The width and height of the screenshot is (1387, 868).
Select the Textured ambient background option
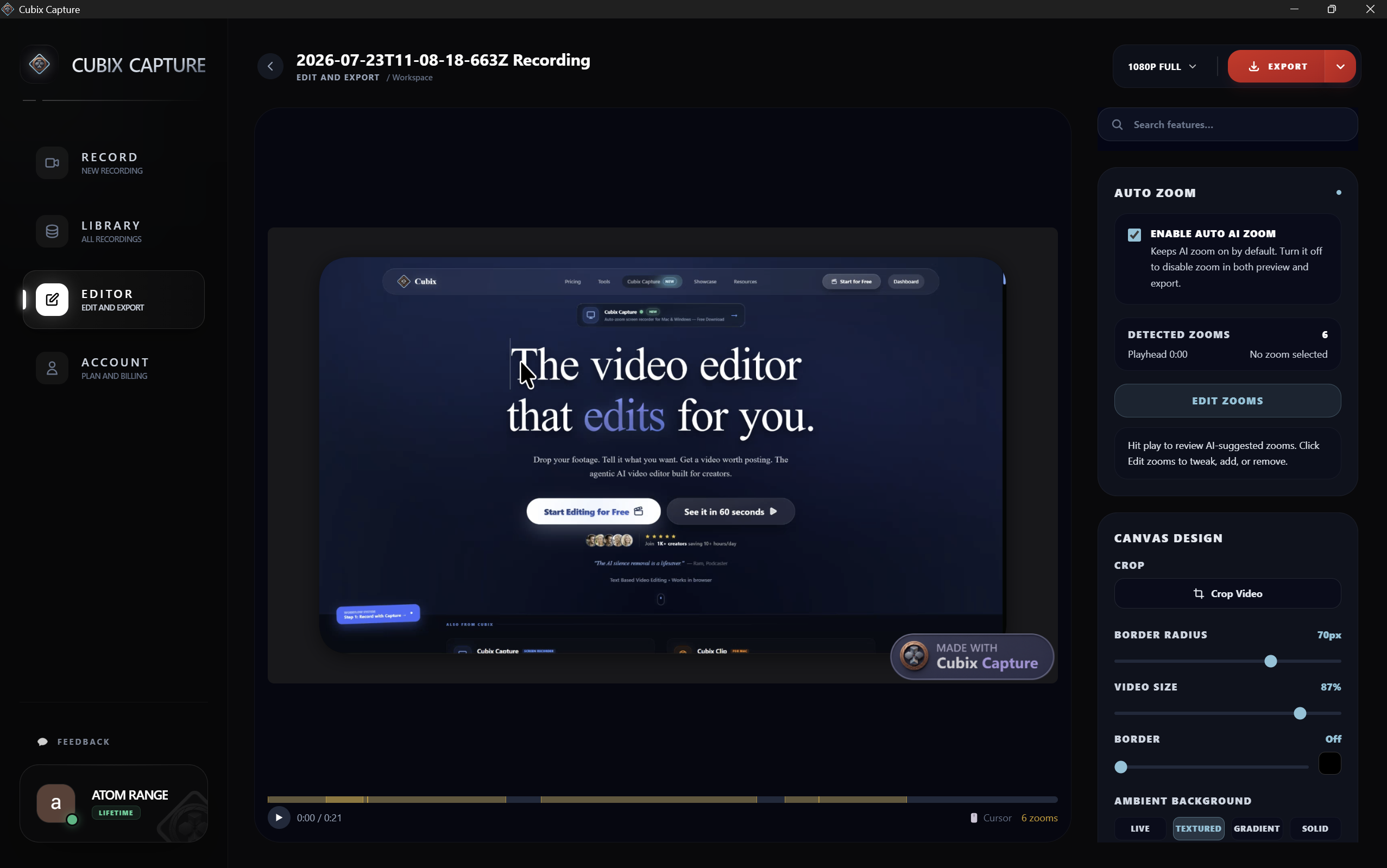tap(1198, 828)
